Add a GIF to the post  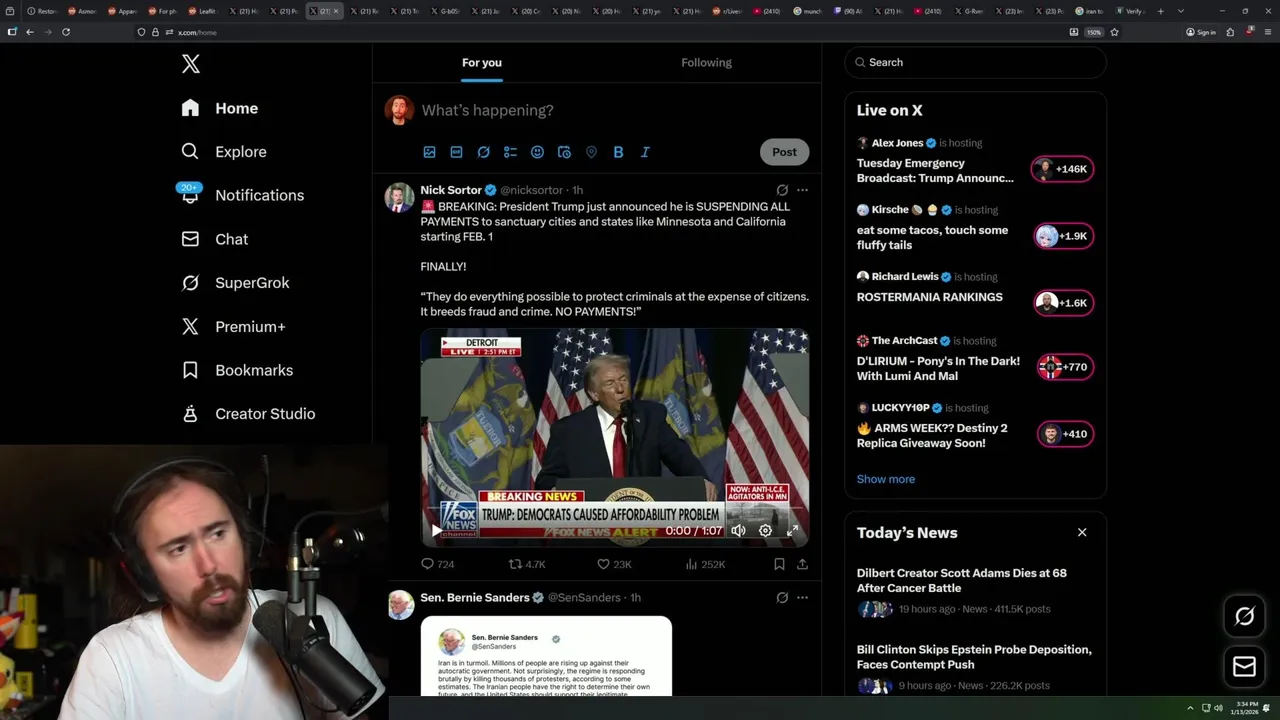point(456,152)
